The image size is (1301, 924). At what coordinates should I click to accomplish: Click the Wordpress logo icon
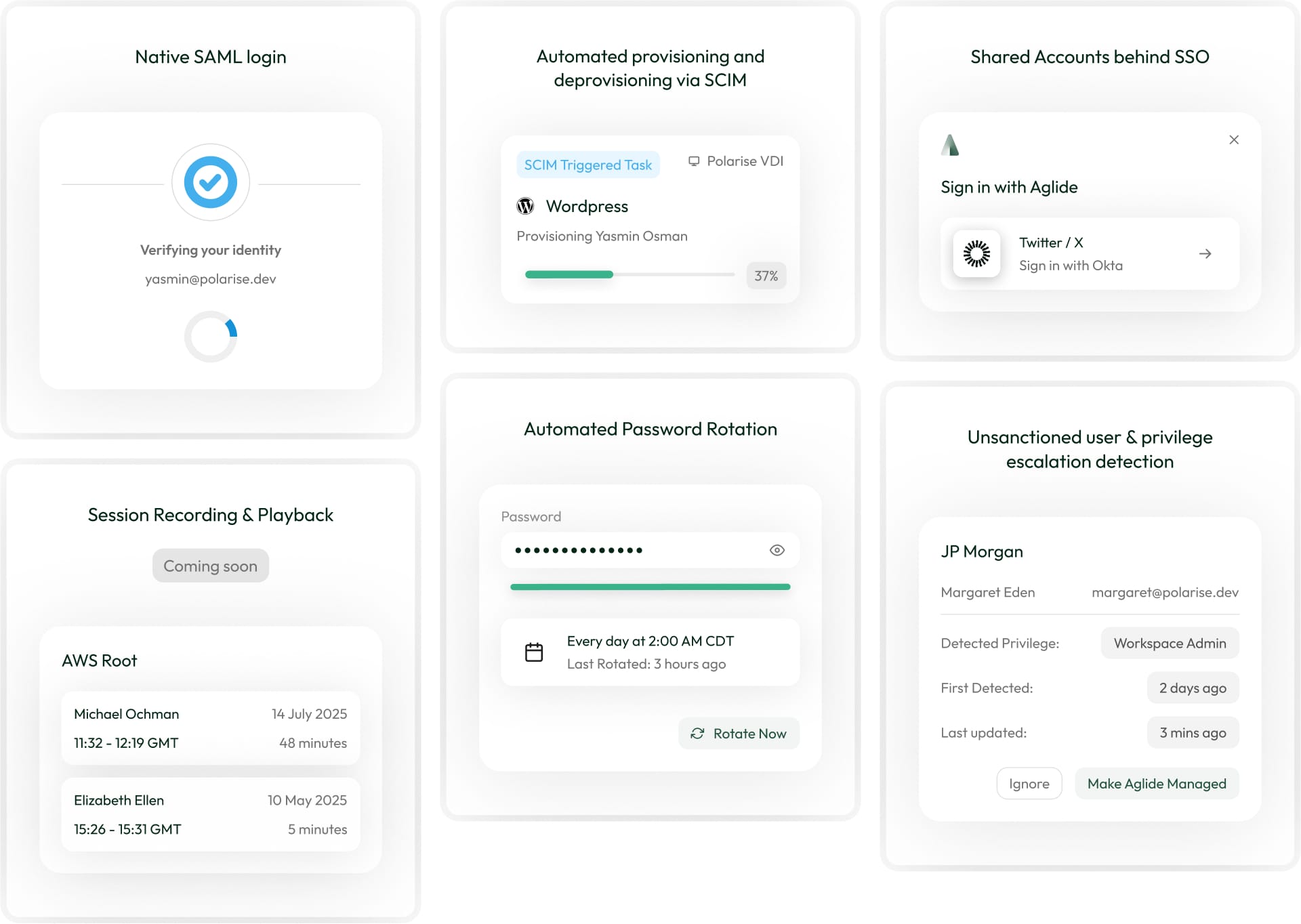525,206
